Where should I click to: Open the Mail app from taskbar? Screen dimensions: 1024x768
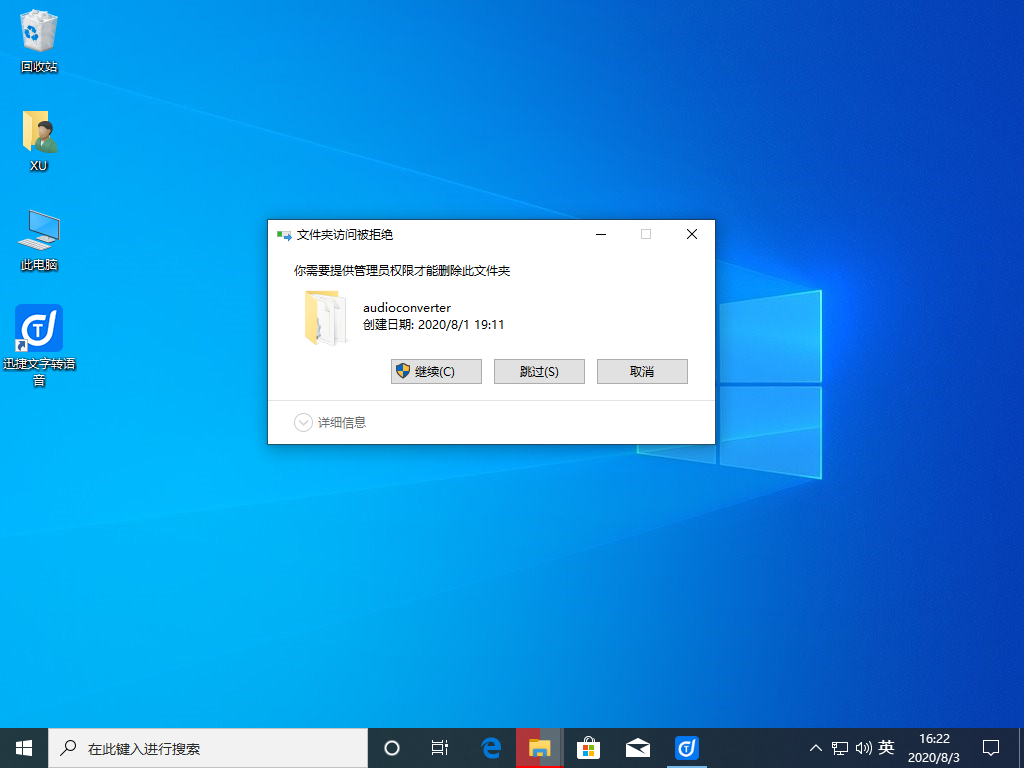[638, 747]
